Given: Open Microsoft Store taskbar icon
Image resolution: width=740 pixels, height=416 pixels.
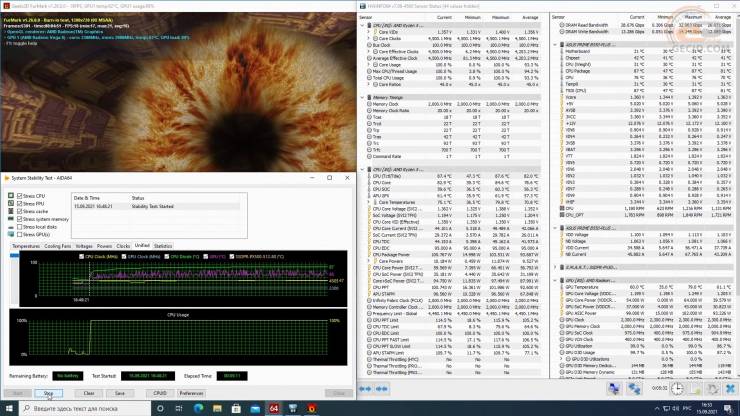Looking at the screenshot, I should click(236, 408).
